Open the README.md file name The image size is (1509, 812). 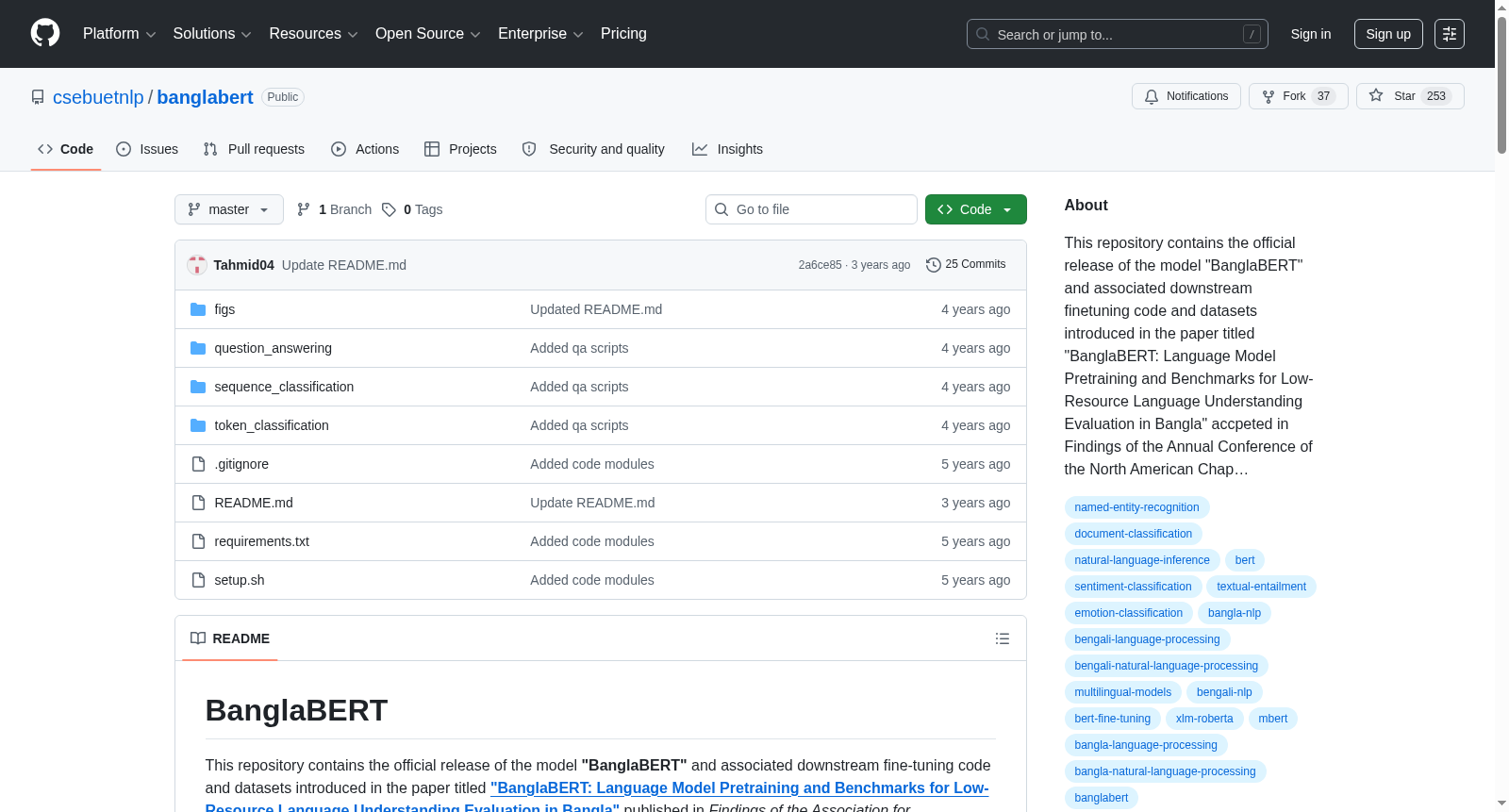pos(254,503)
